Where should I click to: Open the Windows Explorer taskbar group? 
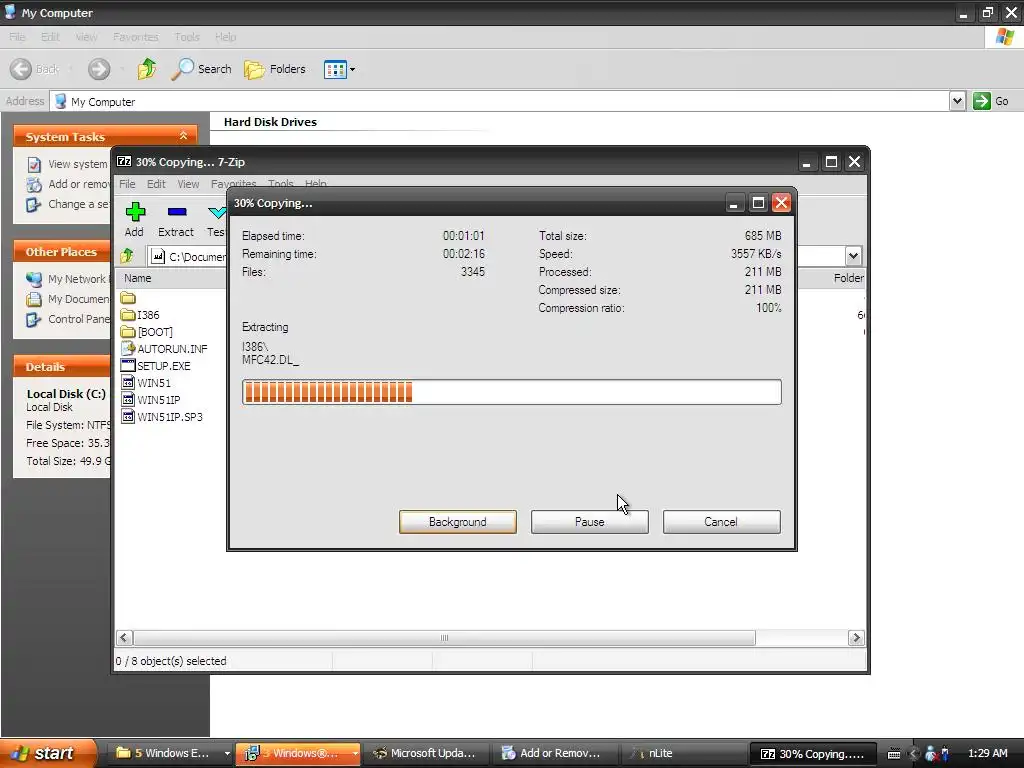click(x=172, y=753)
